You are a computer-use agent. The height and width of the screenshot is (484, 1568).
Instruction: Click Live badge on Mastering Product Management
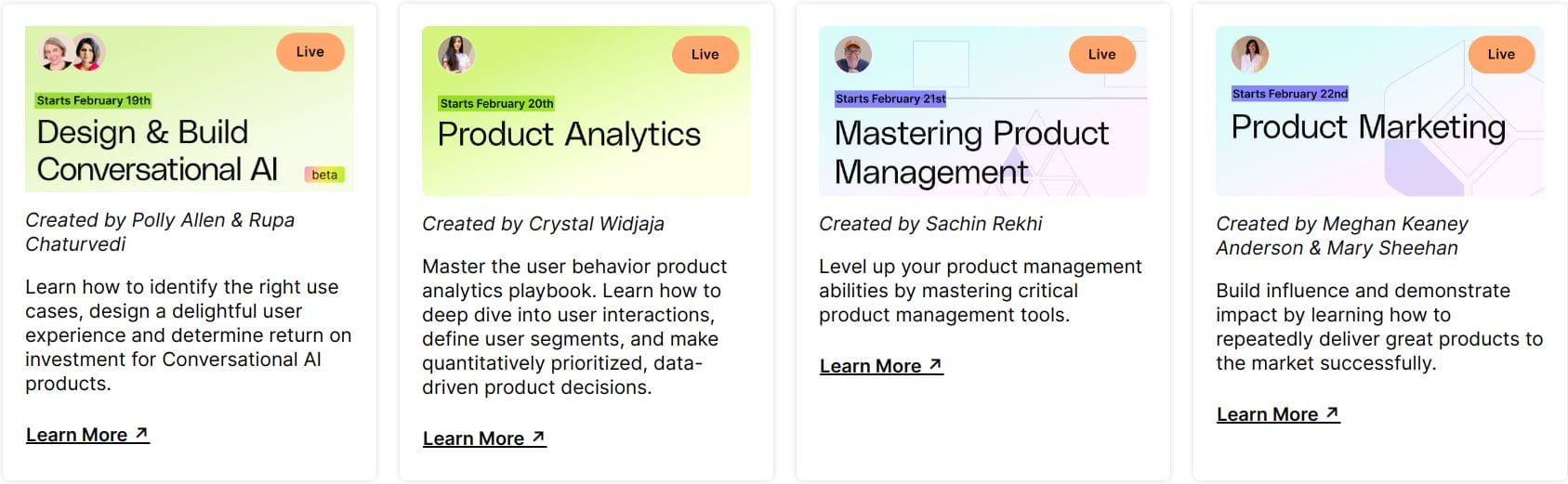coord(1102,55)
